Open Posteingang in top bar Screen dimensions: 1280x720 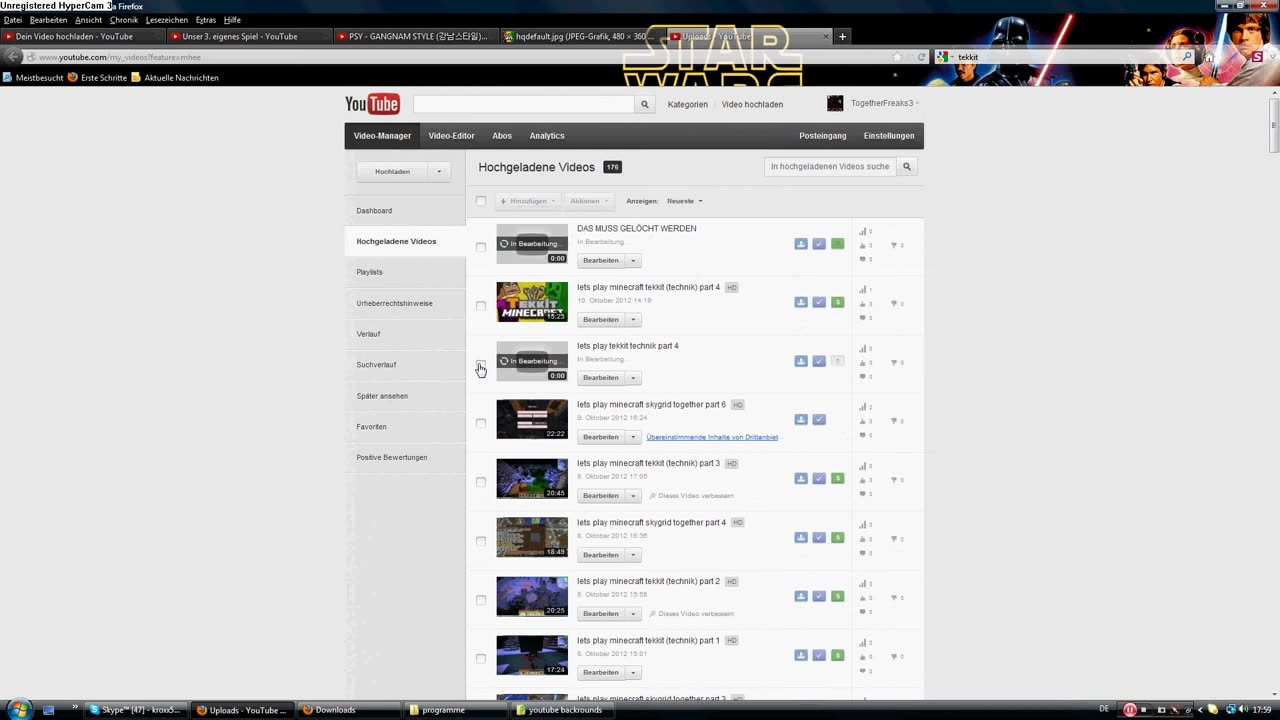click(x=823, y=136)
